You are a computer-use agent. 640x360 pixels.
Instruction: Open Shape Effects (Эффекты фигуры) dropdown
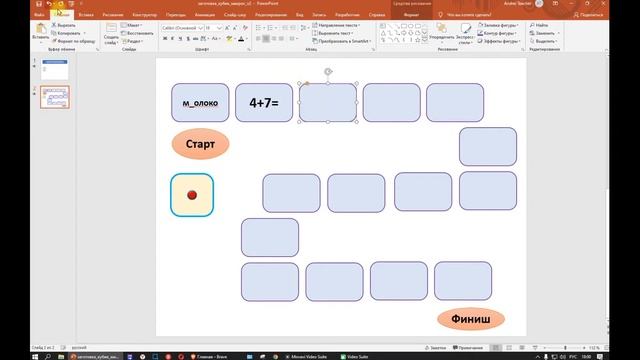click(499, 41)
